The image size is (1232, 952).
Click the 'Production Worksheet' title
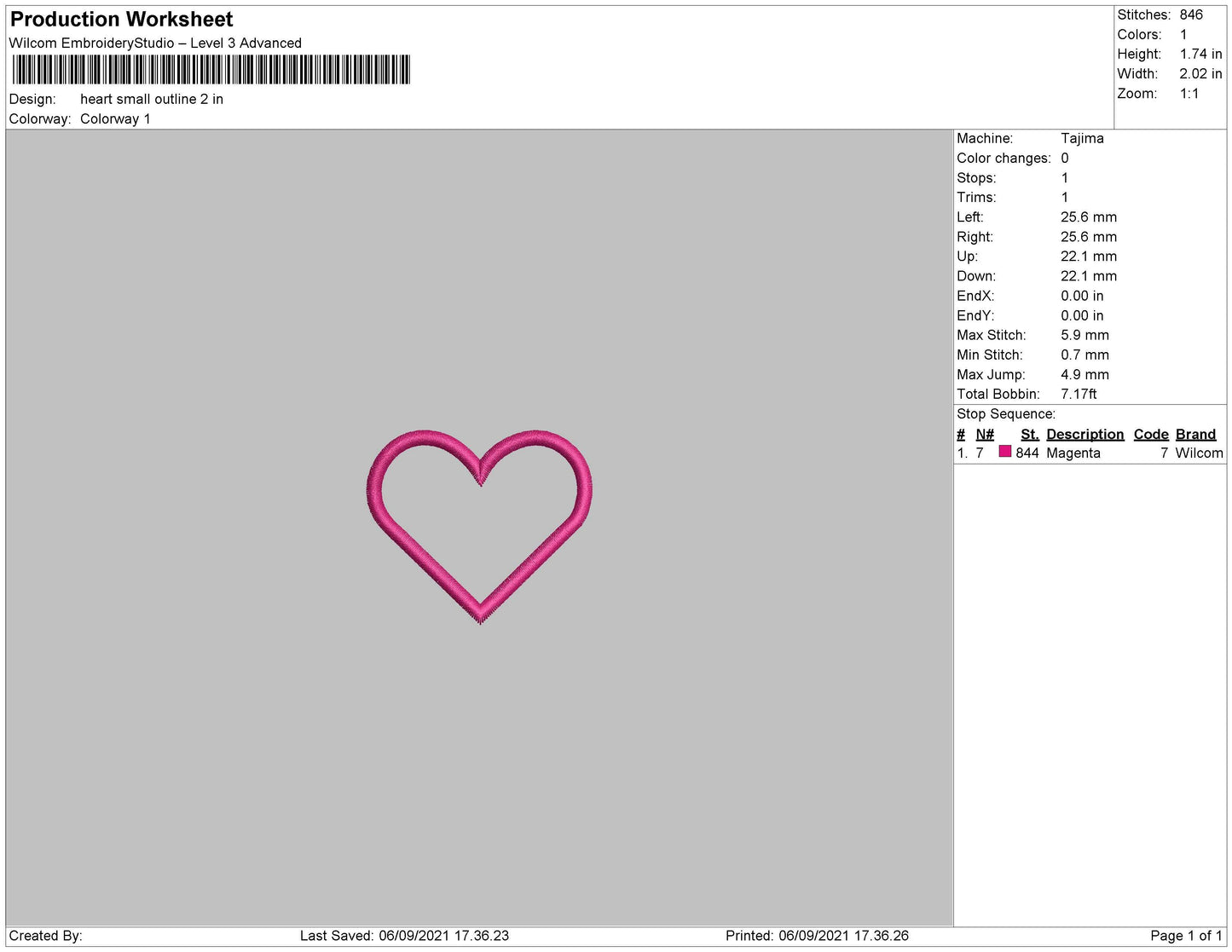tap(121, 19)
